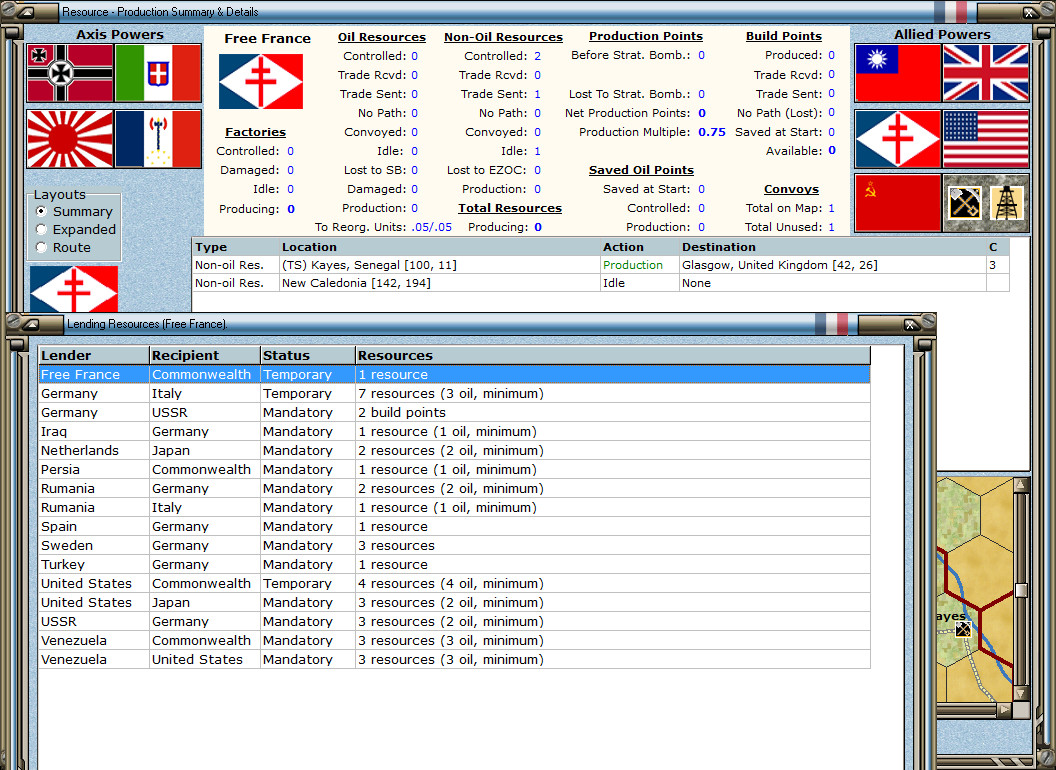Select the USSR to Germany lending row
The image size is (1056, 770).
click(x=455, y=621)
